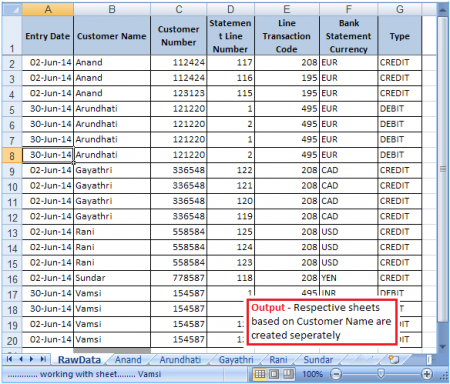Select cell C16 showing 778587
The image size is (450, 384).
[179, 278]
